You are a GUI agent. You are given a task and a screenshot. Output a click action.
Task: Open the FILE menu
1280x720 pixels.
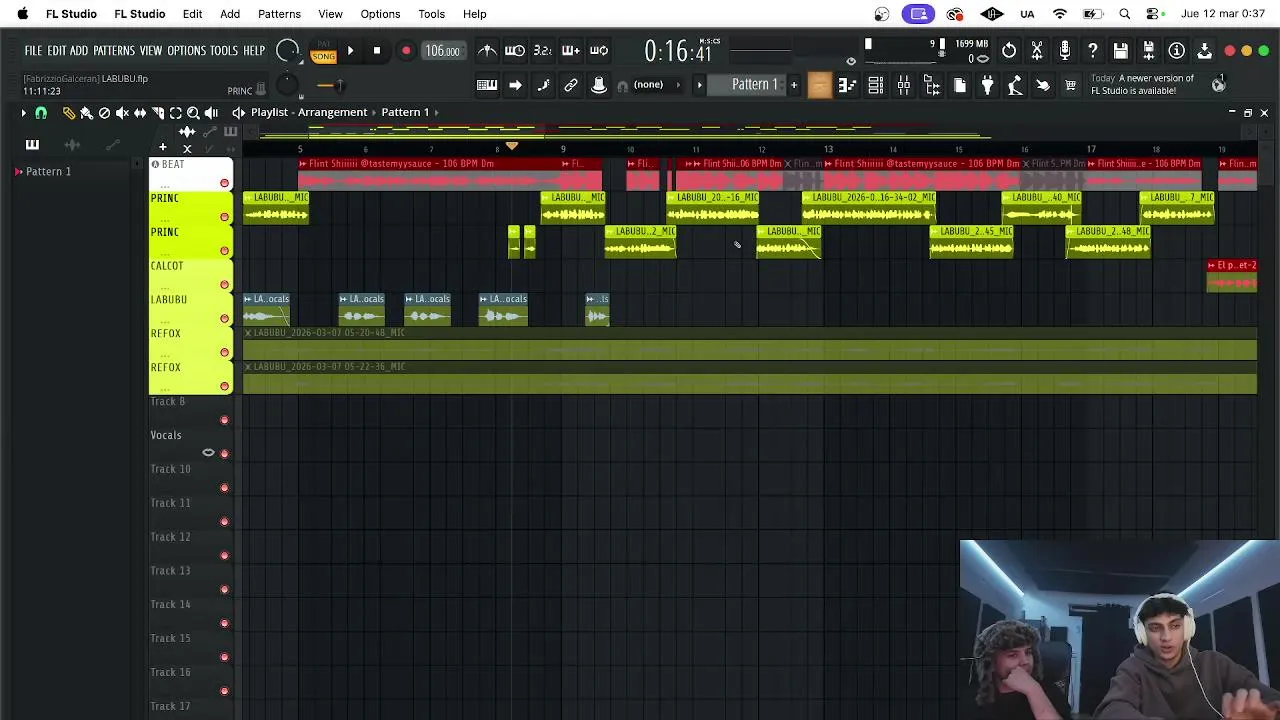pos(33,51)
